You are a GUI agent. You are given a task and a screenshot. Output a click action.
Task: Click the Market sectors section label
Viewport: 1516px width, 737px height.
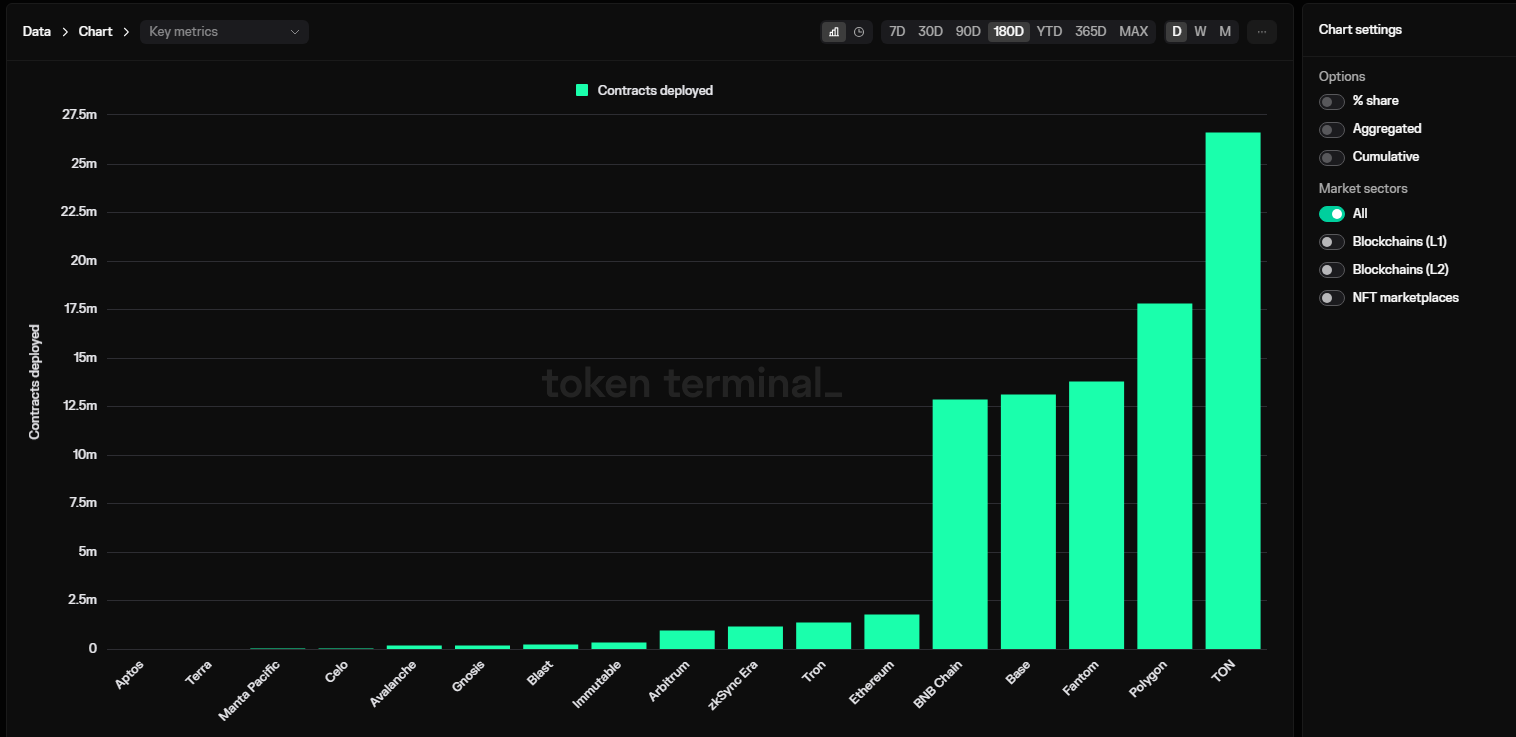tap(1363, 188)
